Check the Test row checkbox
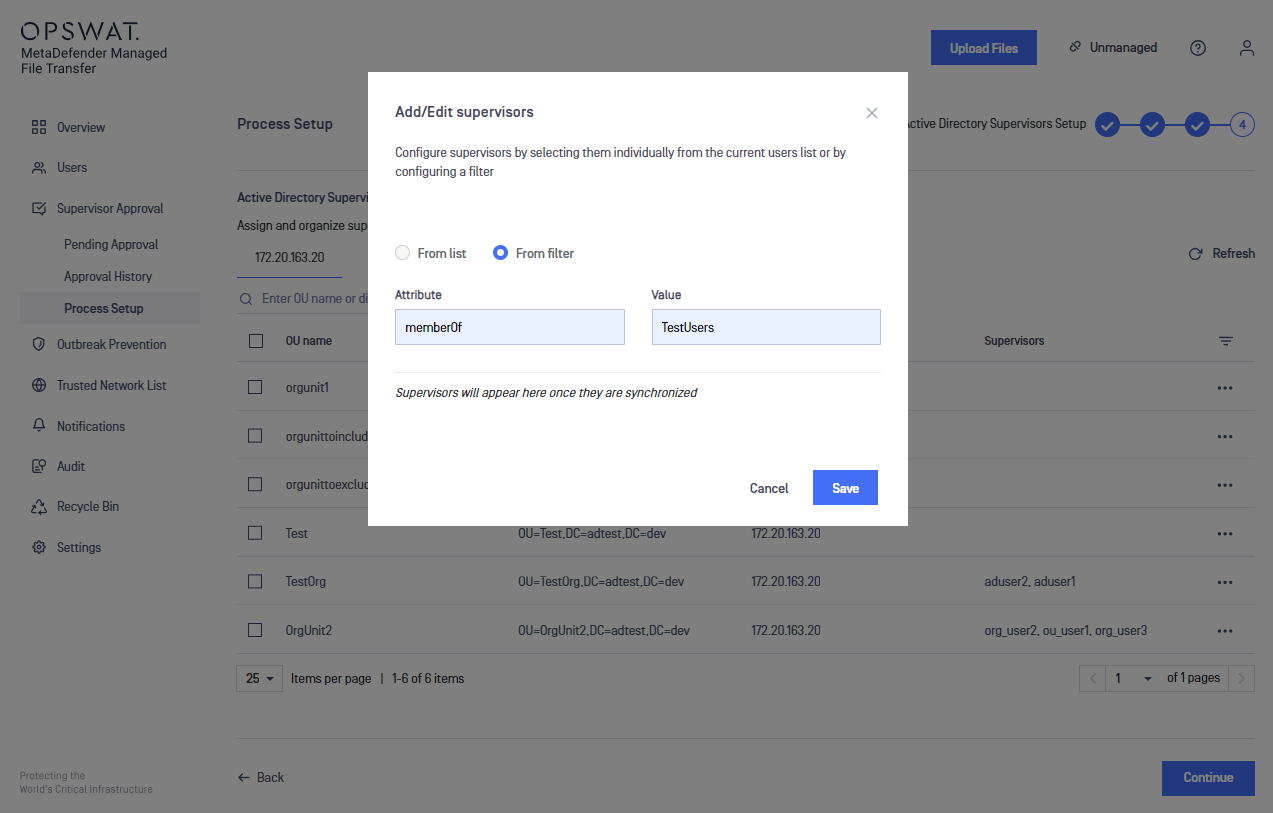 (x=255, y=533)
